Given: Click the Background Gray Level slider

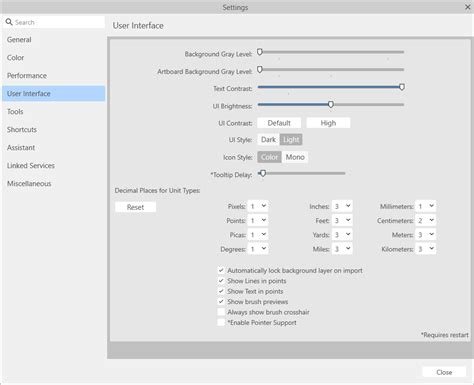Looking at the screenshot, I should click(331, 52).
